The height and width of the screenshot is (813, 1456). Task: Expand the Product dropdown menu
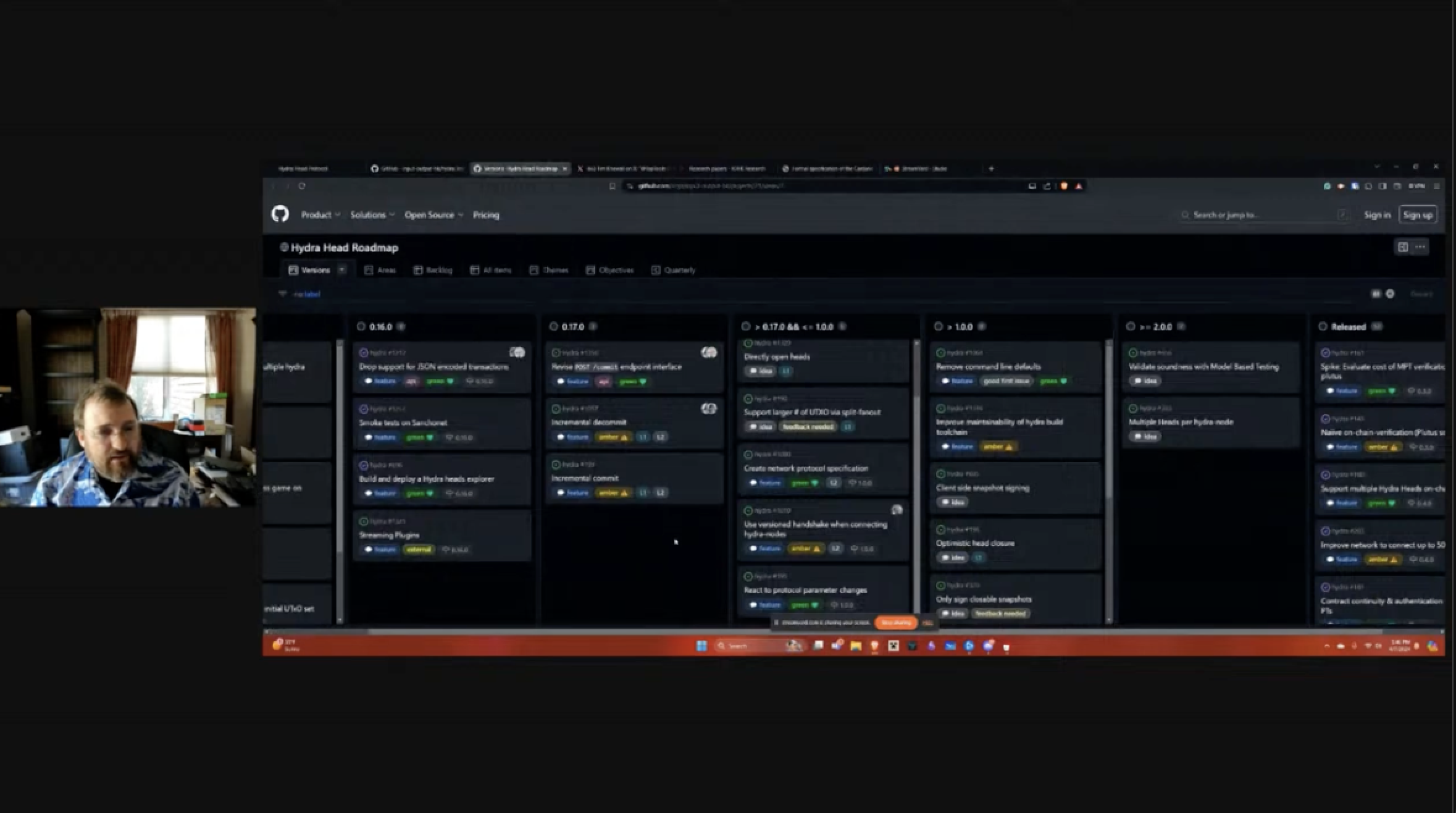coord(320,215)
